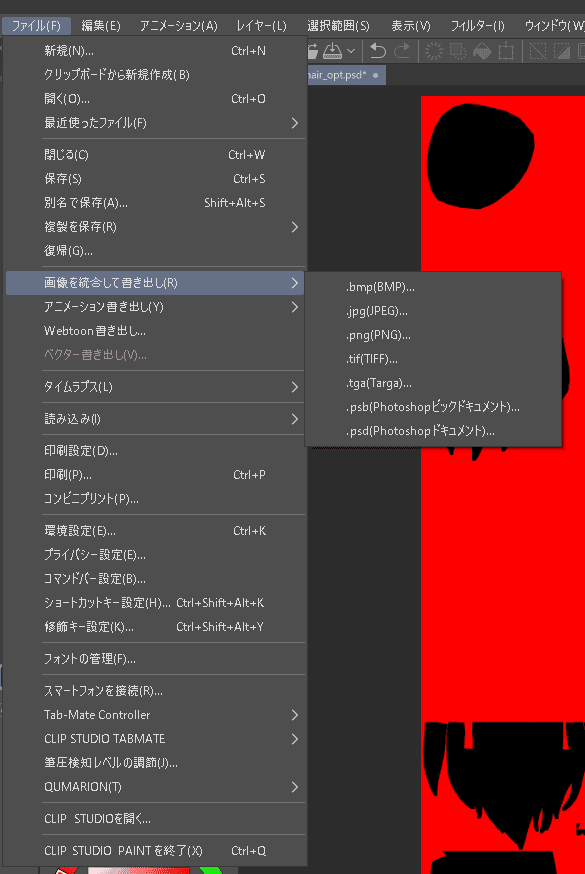Open the アニメーション(A) menu
The width and height of the screenshot is (585, 874).
coord(178,26)
